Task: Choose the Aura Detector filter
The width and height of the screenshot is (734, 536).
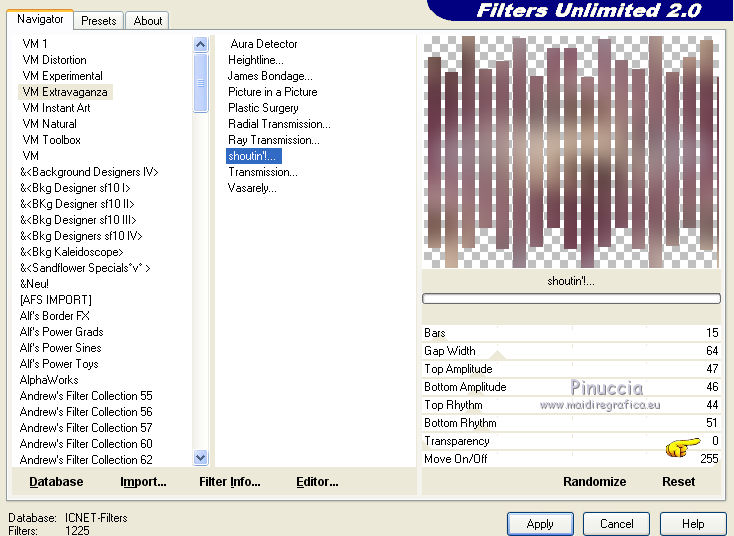Action: point(264,44)
